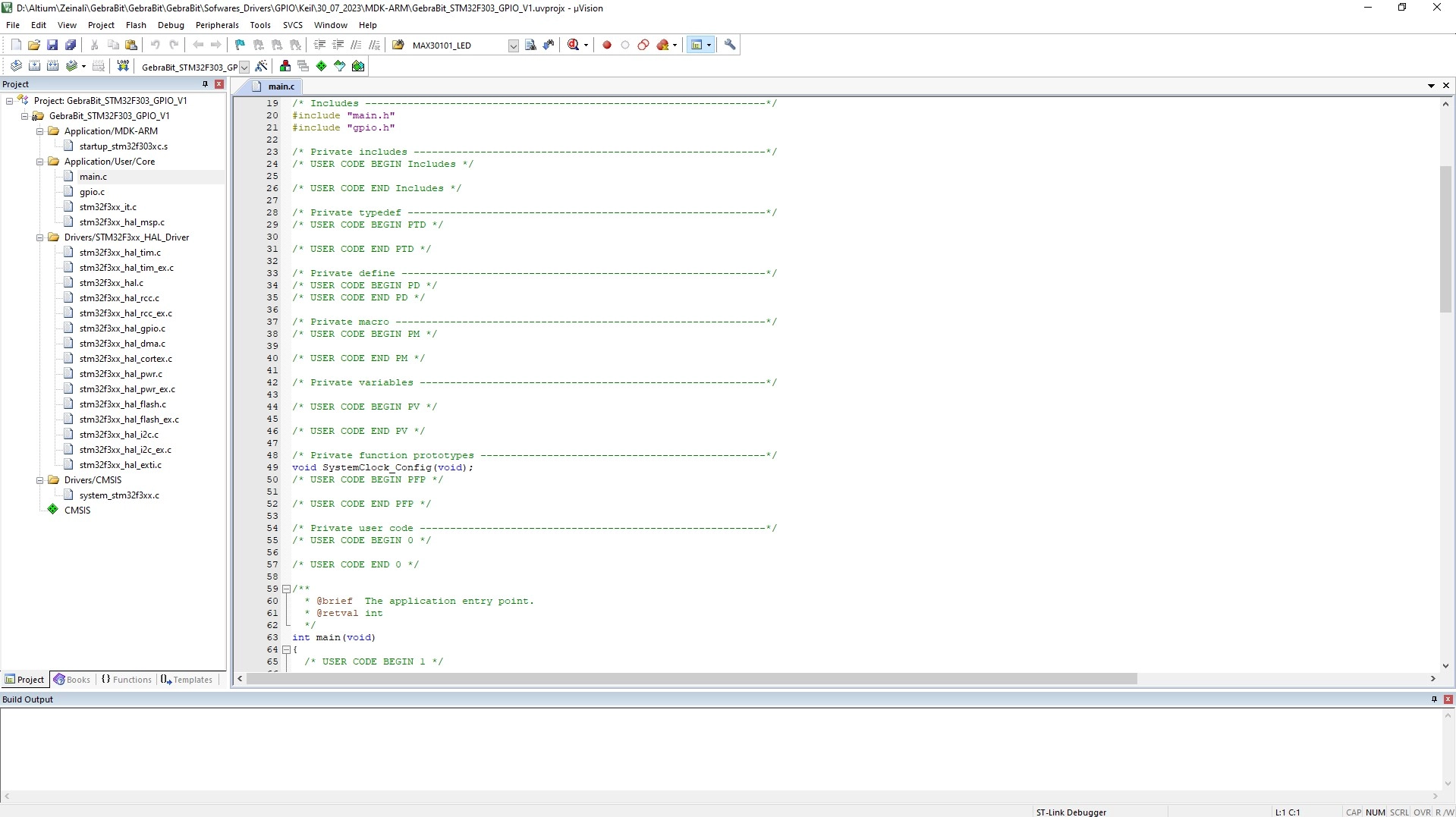The width and height of the screenshot is (1456, 817).
Task: Open the target selection dropdown GebraBit_STM32F303_GP
Action: [x=244, y=67]
